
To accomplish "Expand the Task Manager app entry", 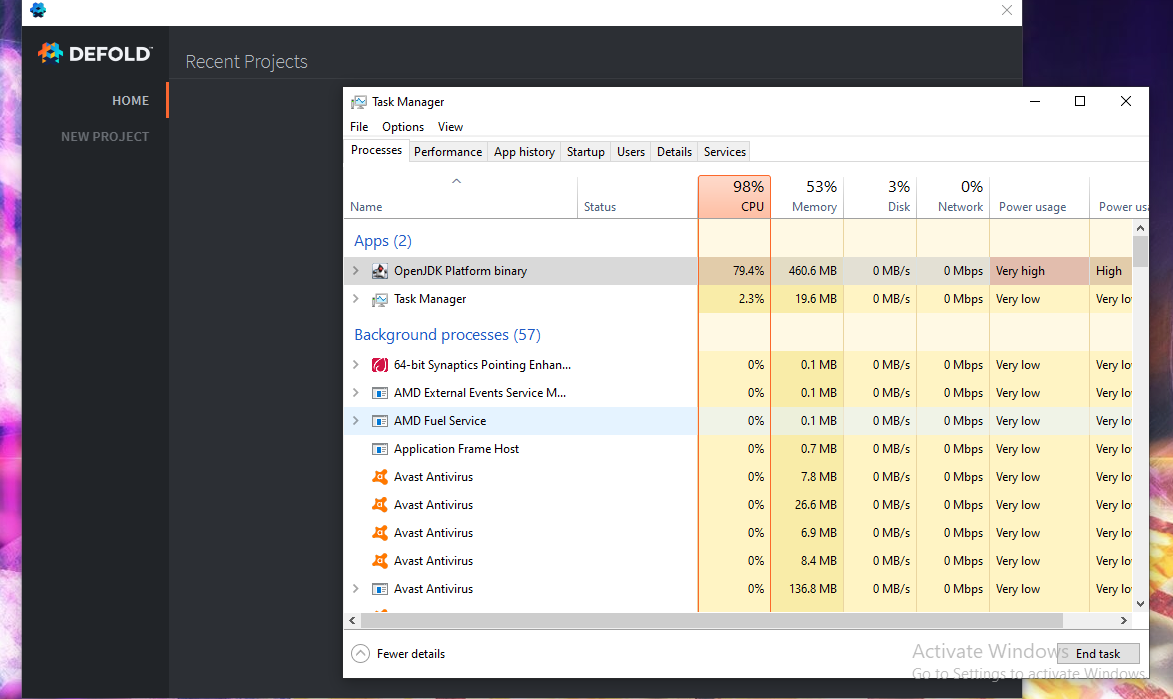I will coord(357,298).
